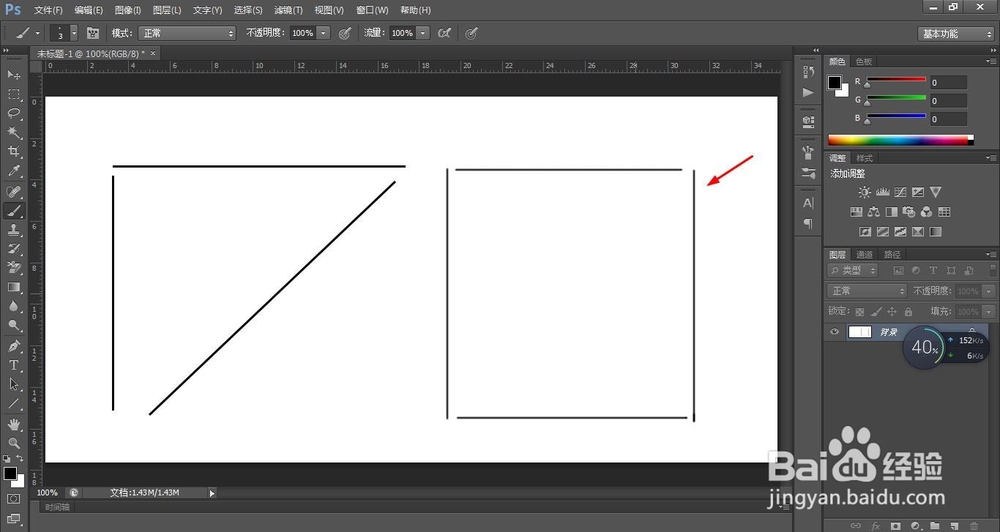Enable airbrush build-up mode
The height and width of the screenshot is (532, 1000).
[x=445, y=33]
